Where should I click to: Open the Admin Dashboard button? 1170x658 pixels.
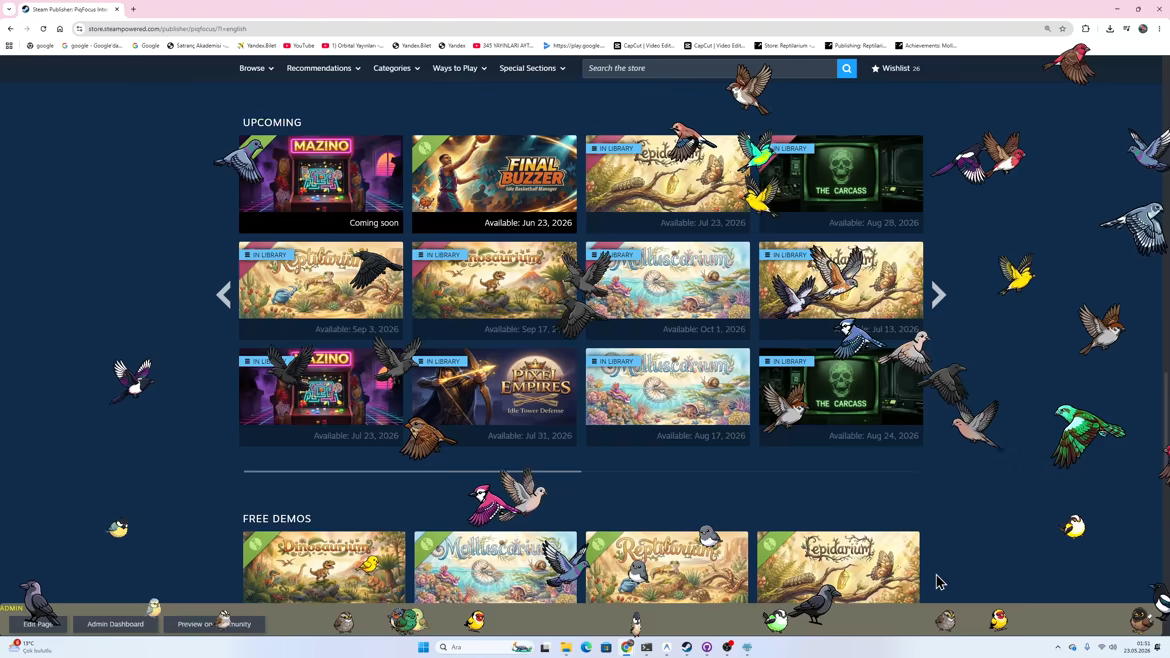pyautogui.click(x=115, y=624)
